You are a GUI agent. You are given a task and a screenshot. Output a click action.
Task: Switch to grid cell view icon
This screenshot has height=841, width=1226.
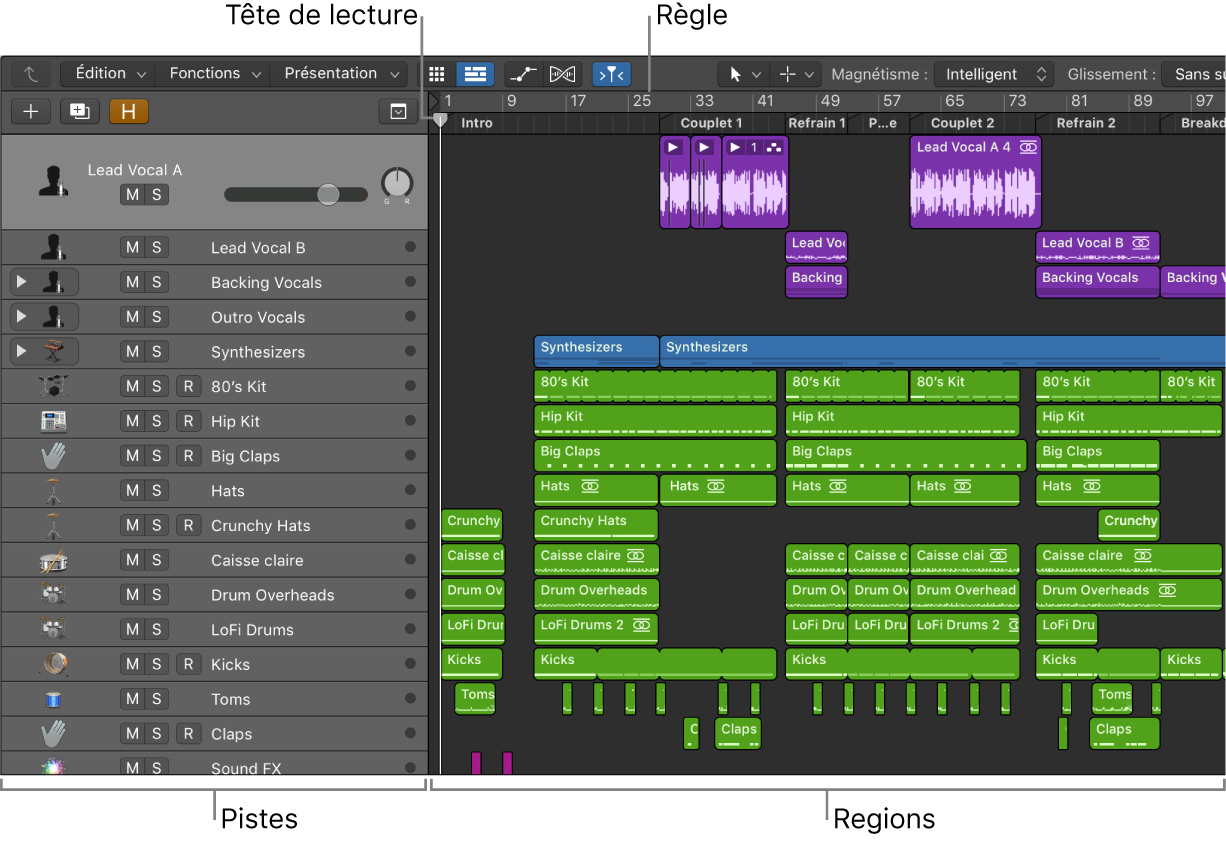(437, 73)
